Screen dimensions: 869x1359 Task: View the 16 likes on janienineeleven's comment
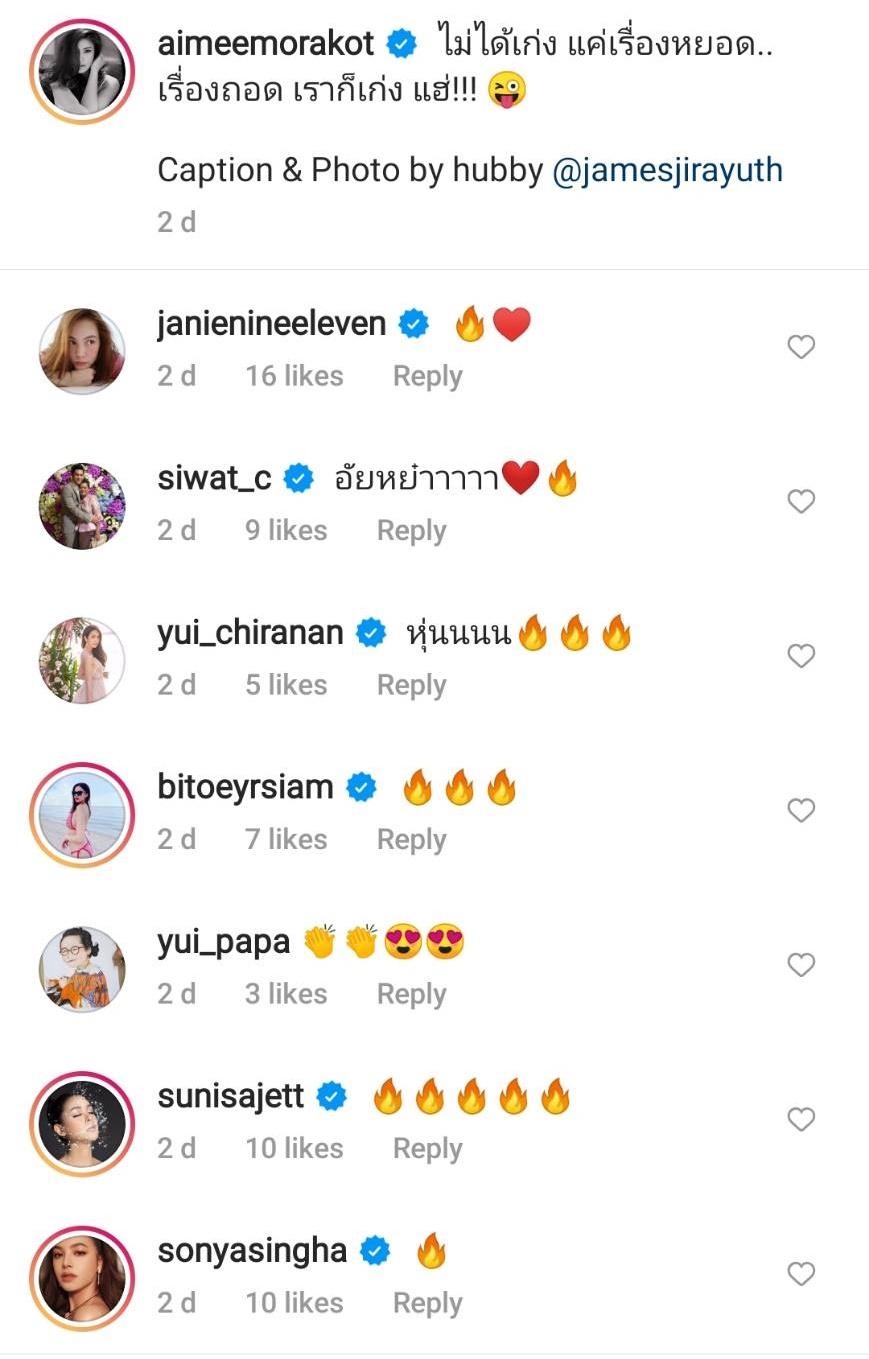294,377
